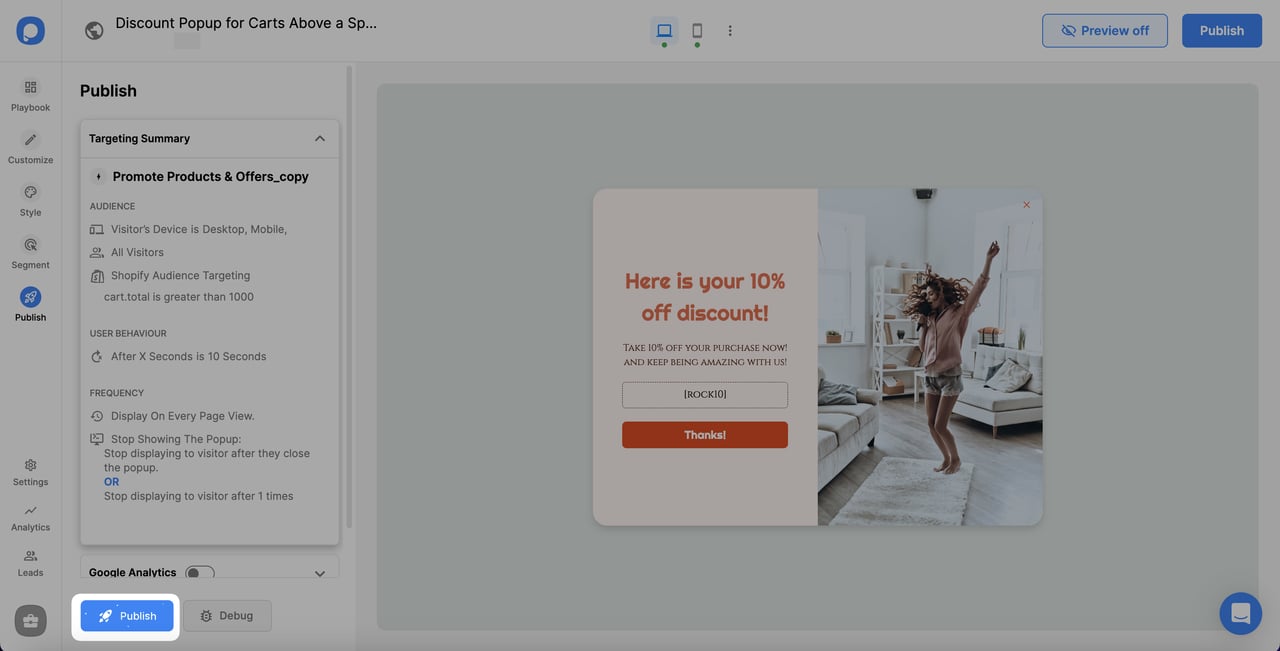This screenshot has width=1280, height=651.
Task: Click cart.total is greater than 1000
Action: click(179, 297)
